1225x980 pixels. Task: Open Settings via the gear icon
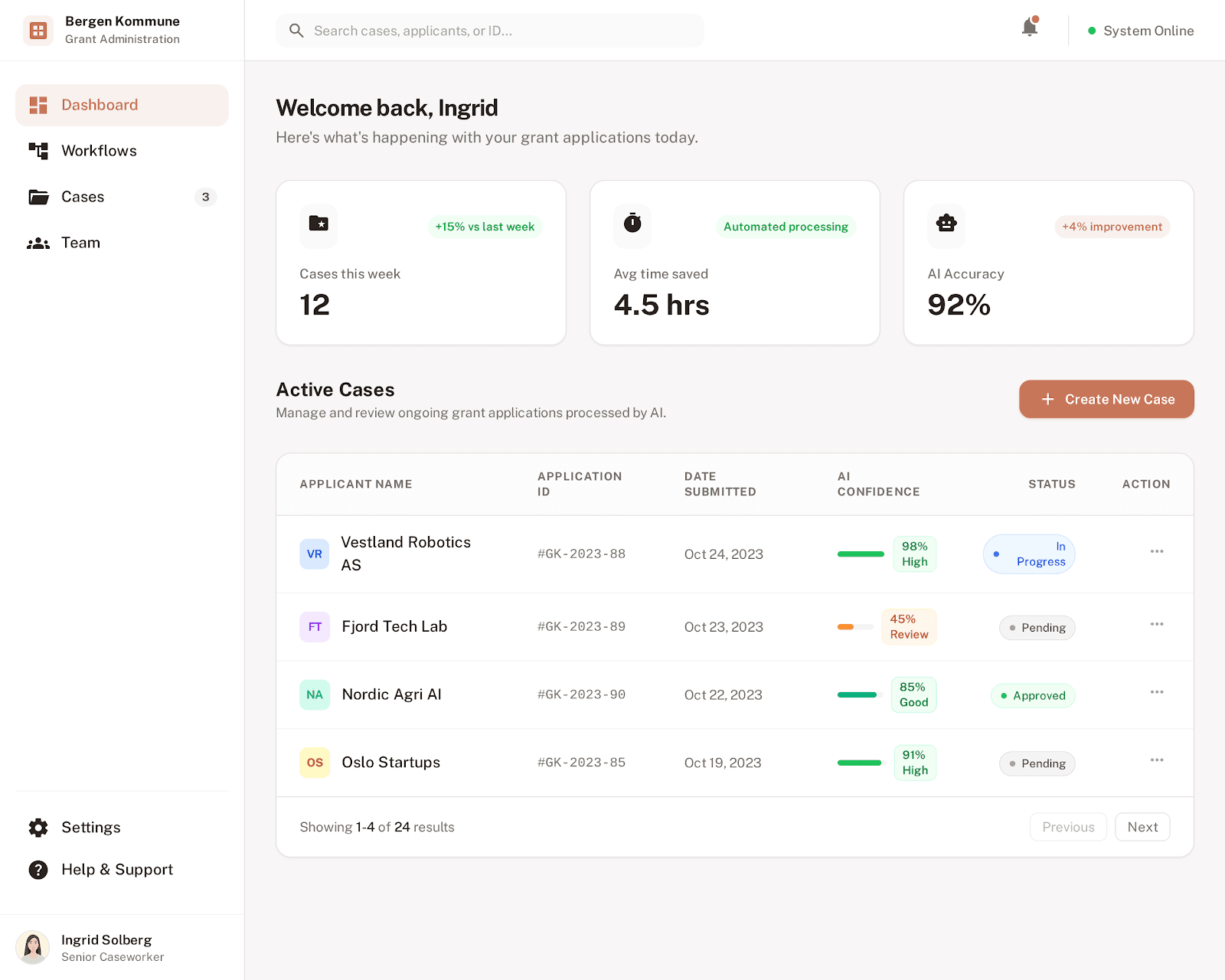pyautogui.click(x=38, y=827)
